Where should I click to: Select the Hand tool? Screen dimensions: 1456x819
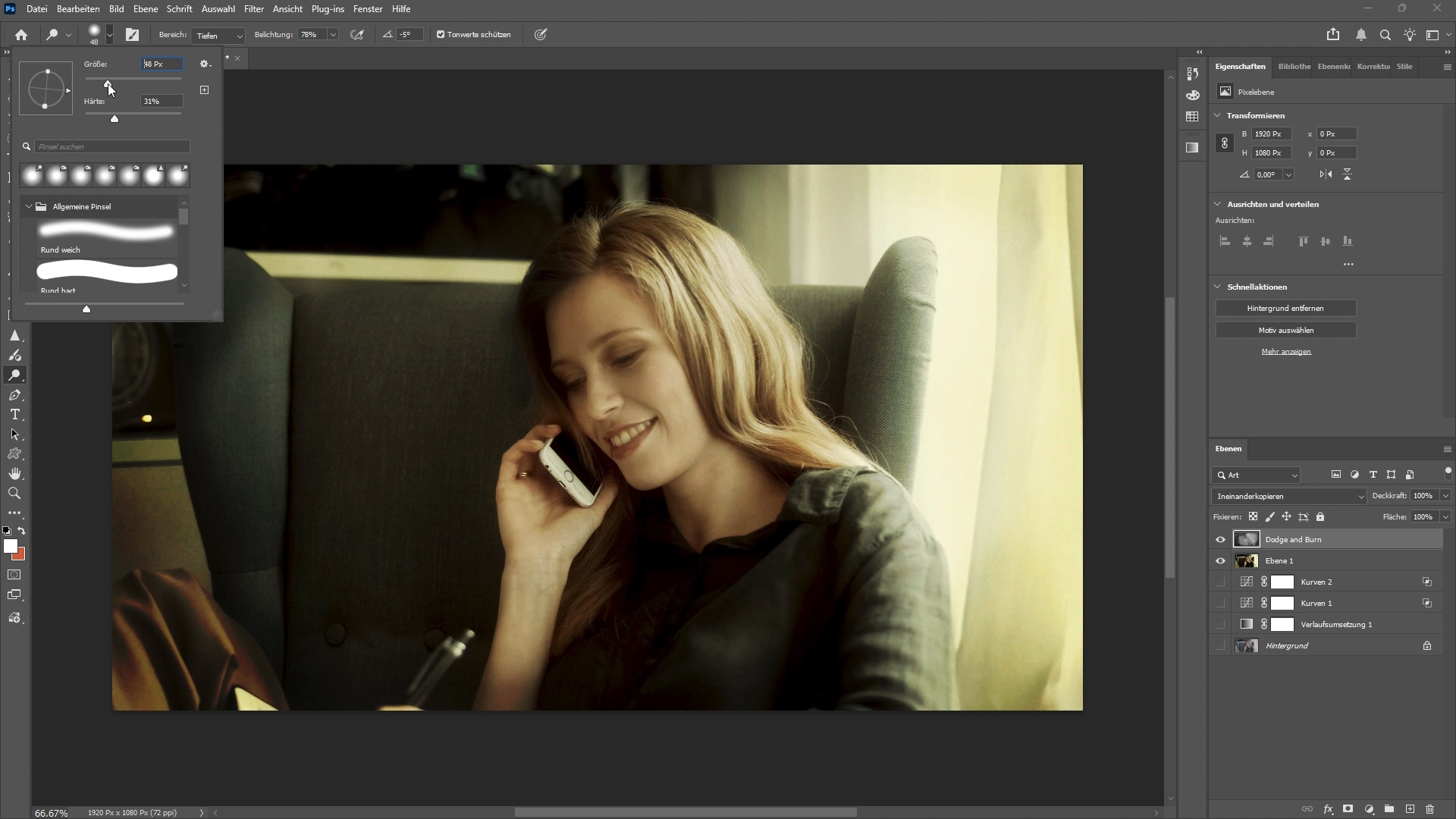(14, 474)
